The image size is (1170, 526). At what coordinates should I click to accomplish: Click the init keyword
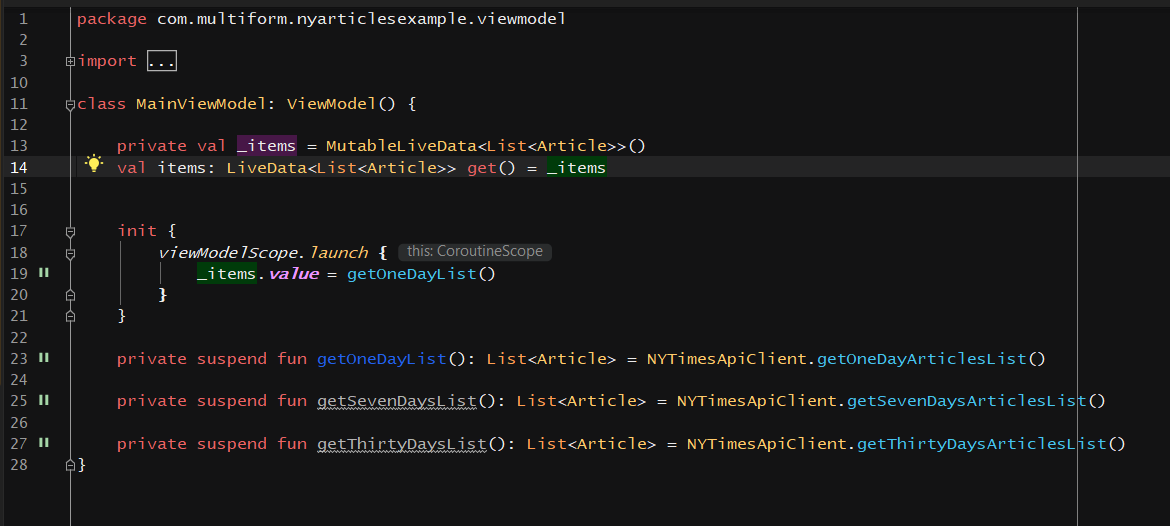[137, 231]
